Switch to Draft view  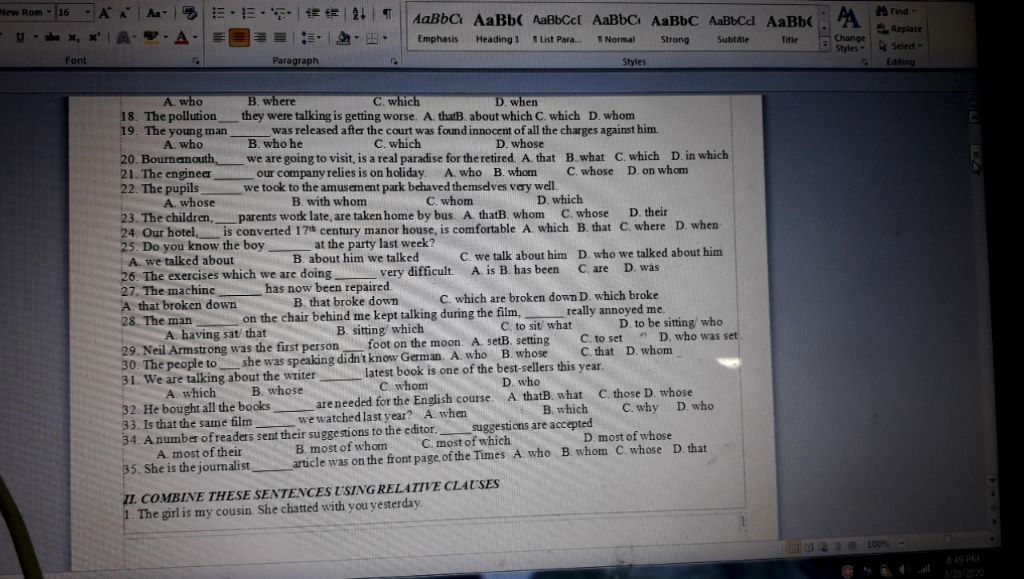pyautogui.click(x=852, y=545)
